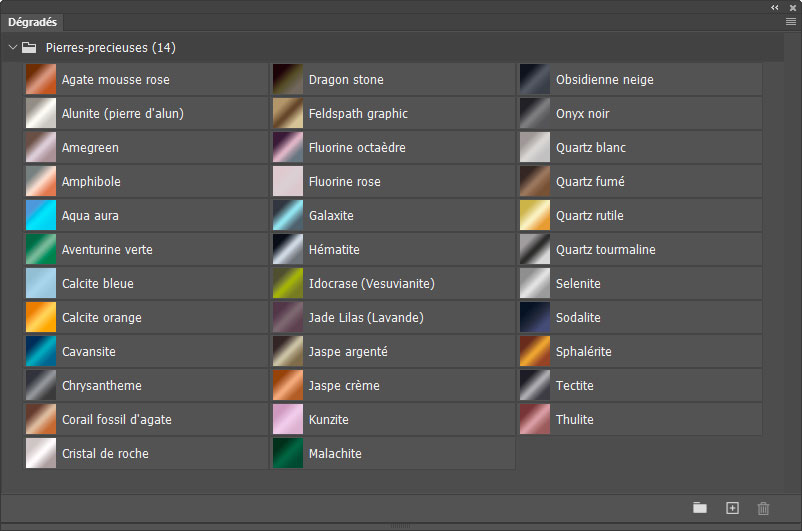Create a new gradient group folder

coord(700,508)
